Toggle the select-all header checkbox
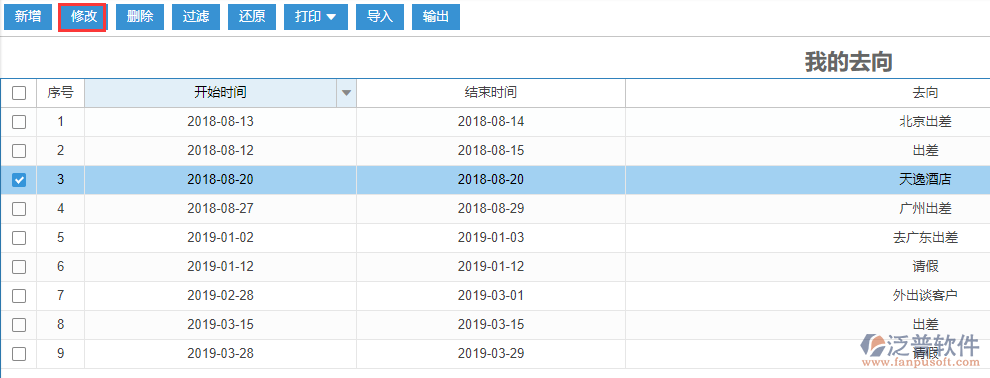The image size is (990, 378). (19, 93)
